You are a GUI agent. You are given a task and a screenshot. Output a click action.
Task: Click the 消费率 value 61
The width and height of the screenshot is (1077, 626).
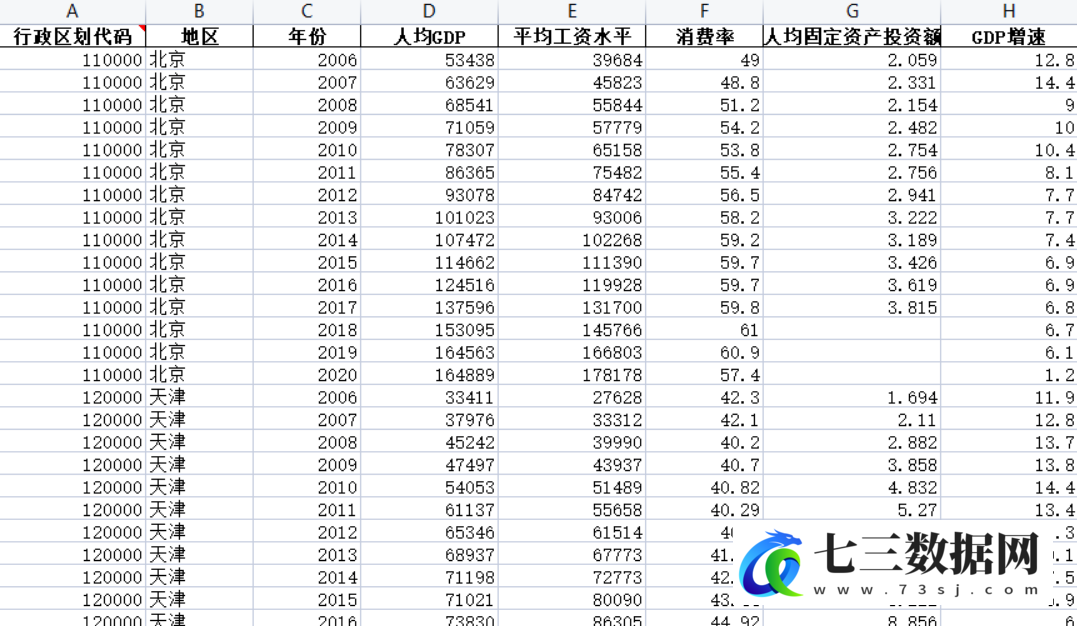click(705, 330)
